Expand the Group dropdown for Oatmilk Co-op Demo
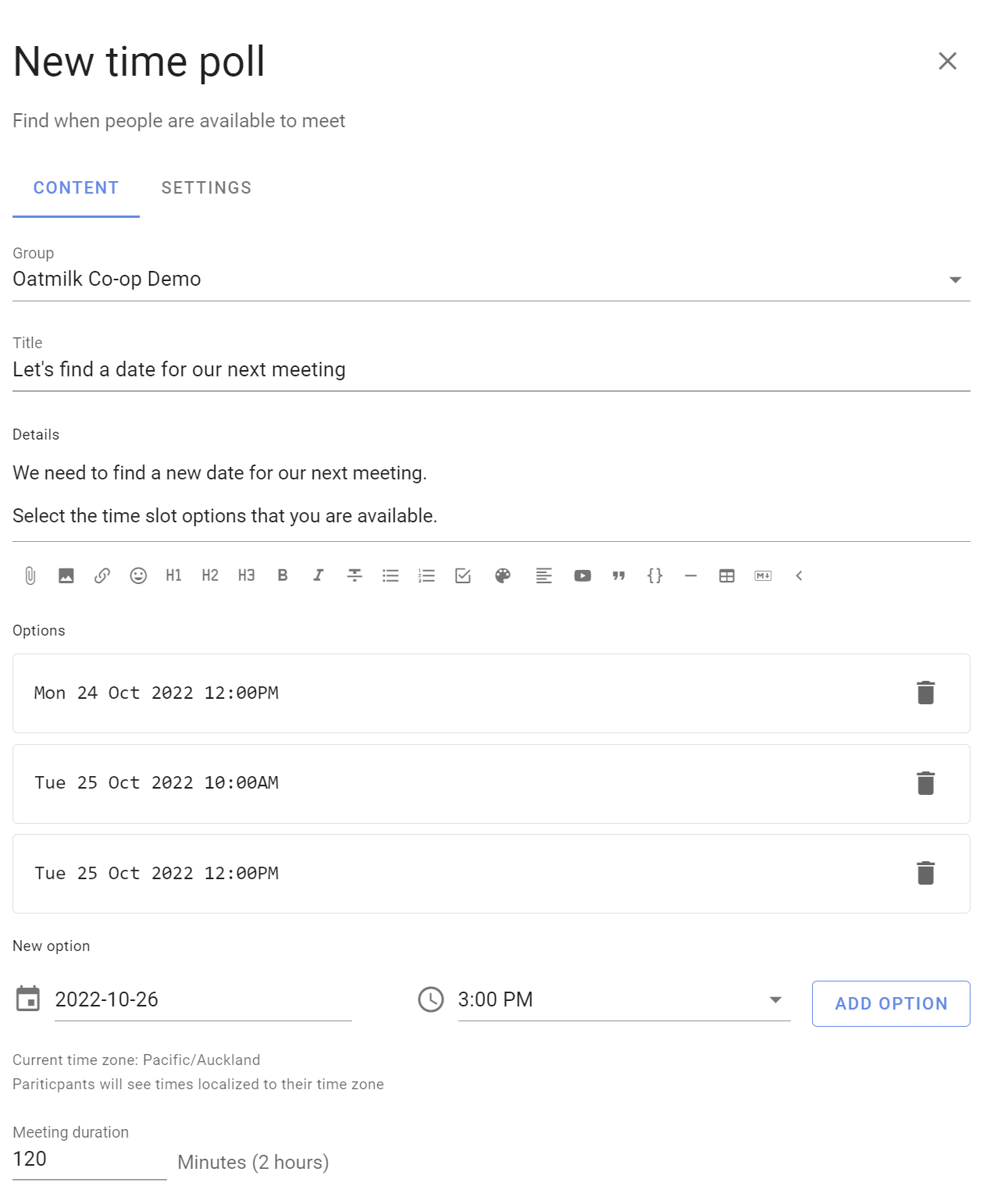983x1204 pixels. [x=955, y=280]
